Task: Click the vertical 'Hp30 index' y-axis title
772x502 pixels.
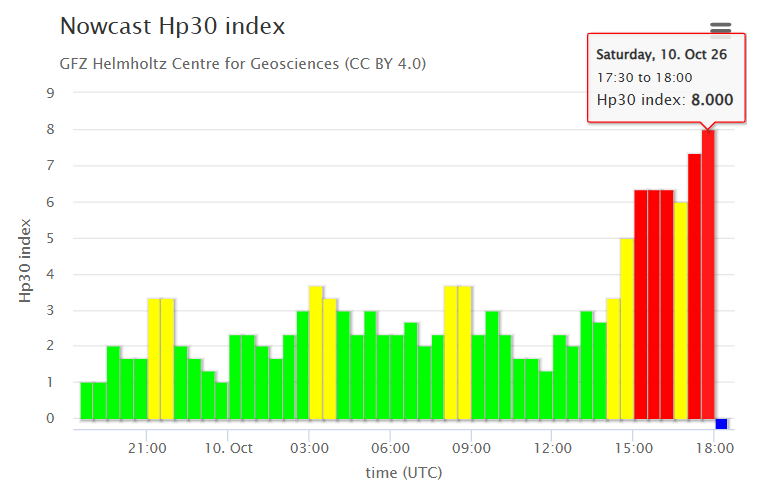Action: click(x=25, y=261)
